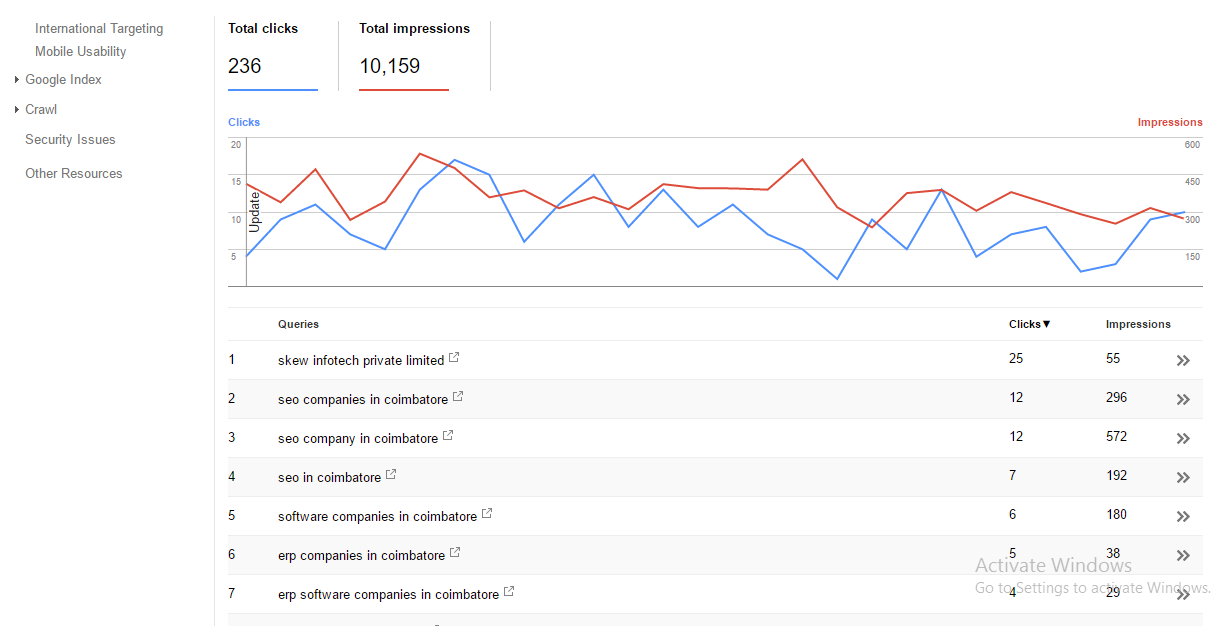1220x632 pixels.
Task: Open external link icon for seo companies in coimbatore
Action: [x=458, y=397]
